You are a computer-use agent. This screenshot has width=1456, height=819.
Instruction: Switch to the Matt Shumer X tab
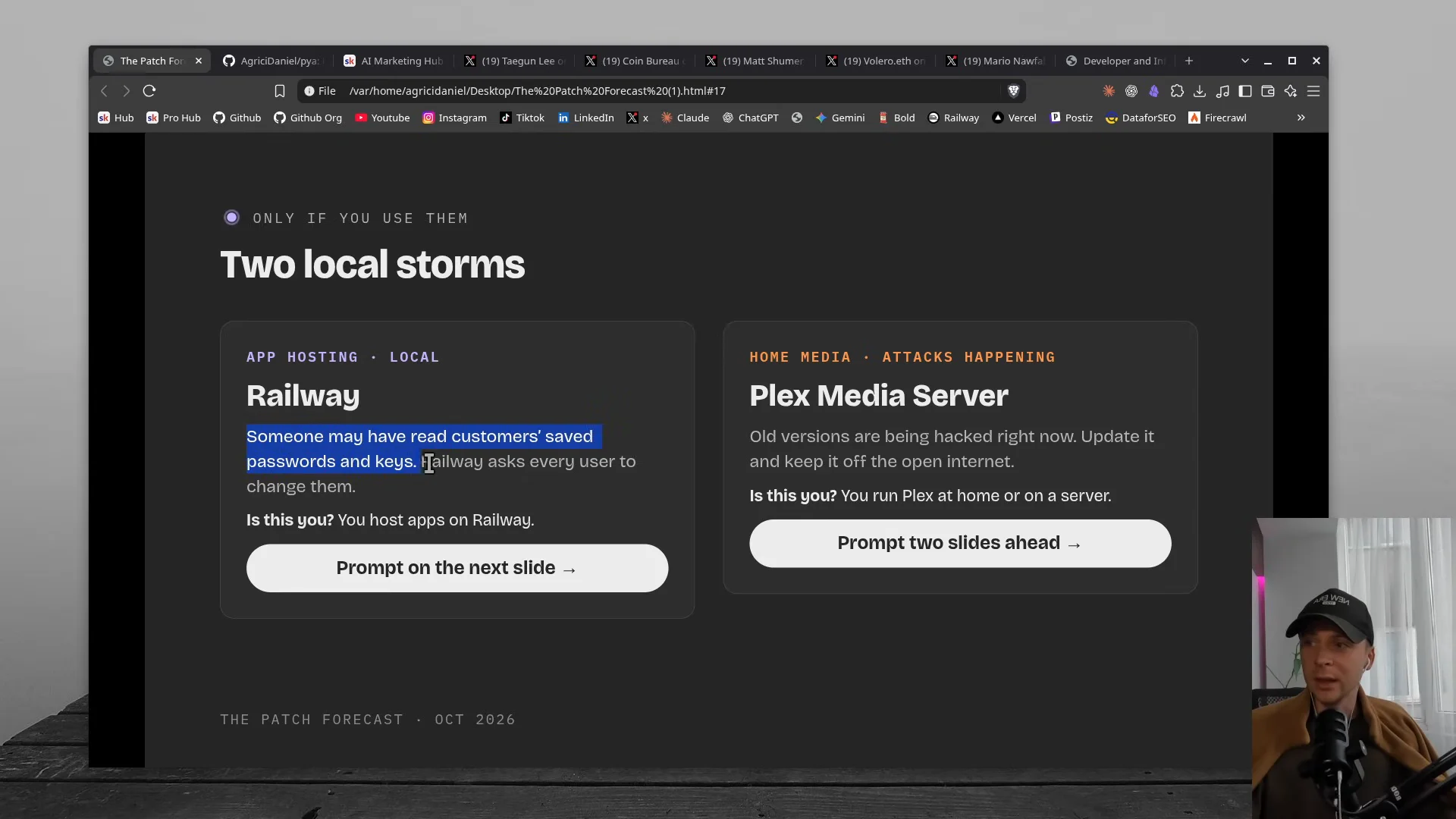coord(756,61)
